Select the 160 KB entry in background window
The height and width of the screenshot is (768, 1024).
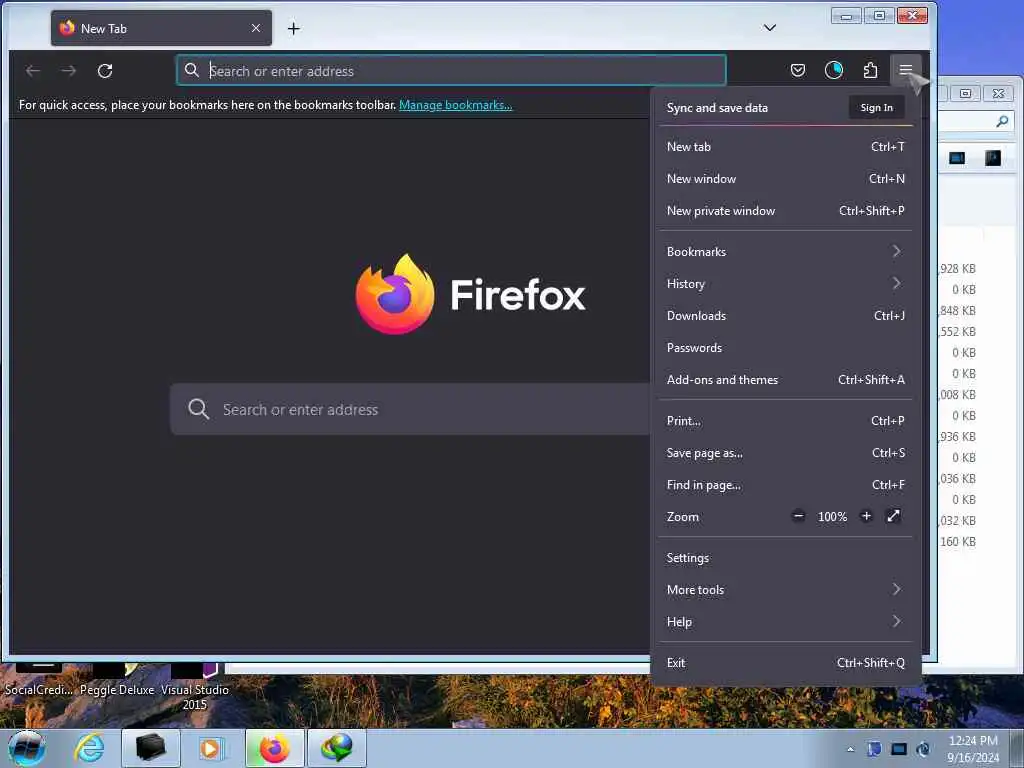tap(957, 541)
